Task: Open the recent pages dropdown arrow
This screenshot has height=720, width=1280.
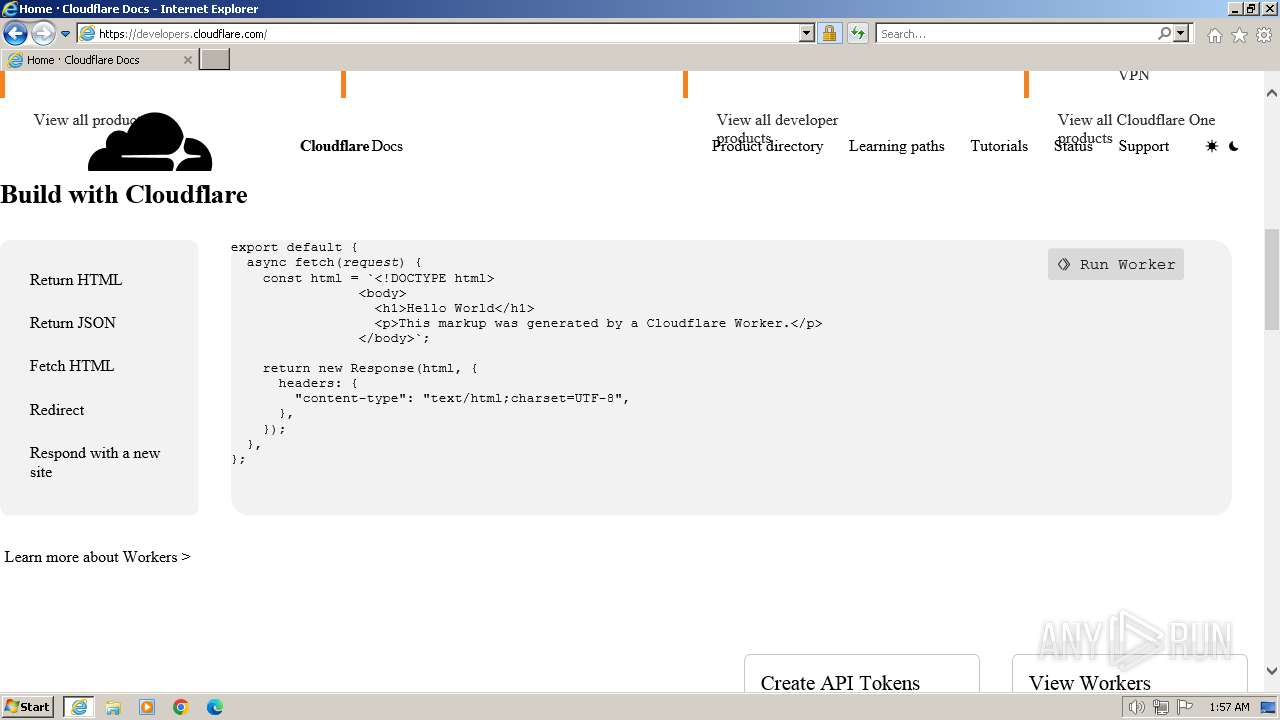Action: click(66, 34)
